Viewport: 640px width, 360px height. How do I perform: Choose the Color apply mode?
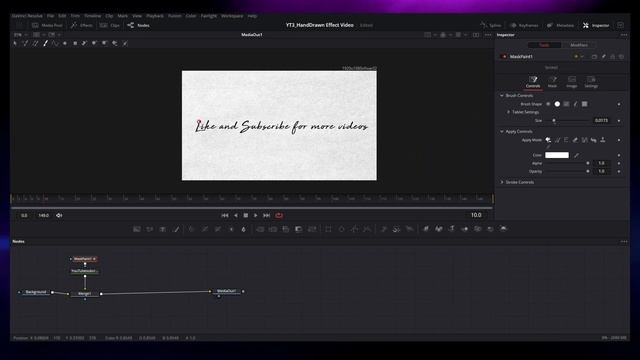(x=548, y=140)
